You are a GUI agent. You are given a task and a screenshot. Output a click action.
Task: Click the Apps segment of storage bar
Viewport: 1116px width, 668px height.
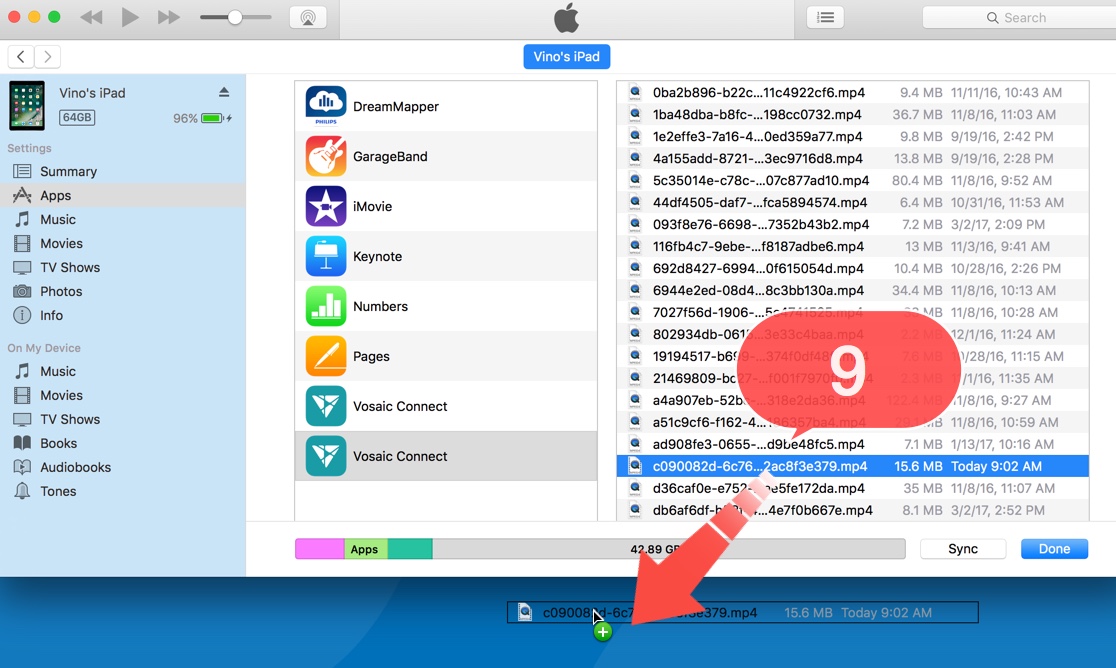pyautogui.click(x=365, y=549)
